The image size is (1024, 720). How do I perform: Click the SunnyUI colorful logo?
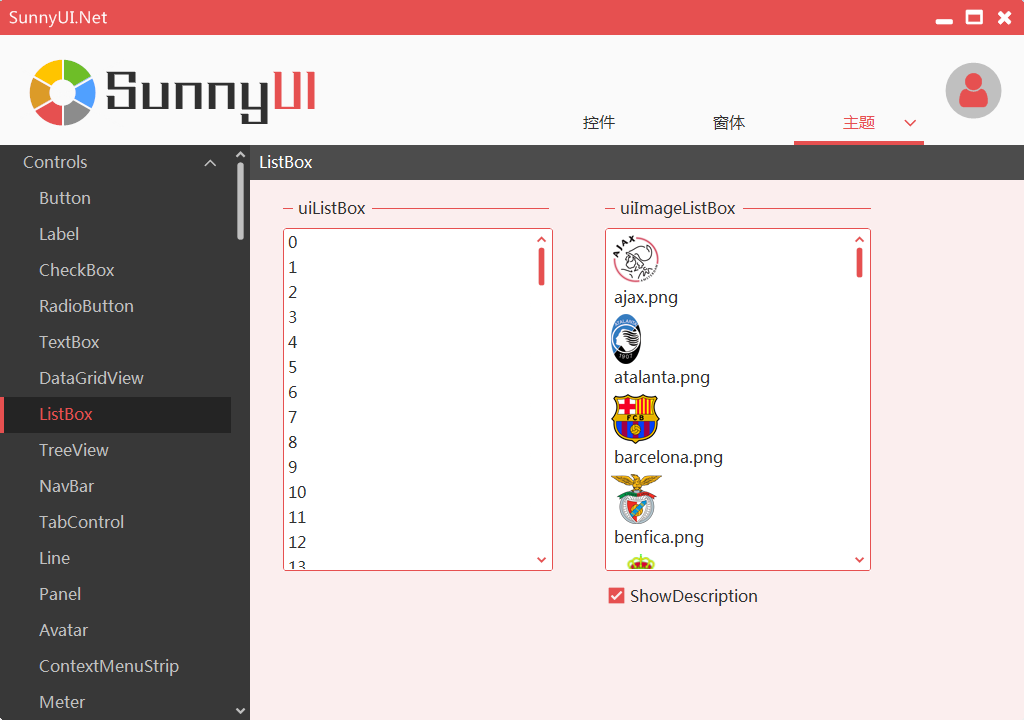click(x=63, y=93)
